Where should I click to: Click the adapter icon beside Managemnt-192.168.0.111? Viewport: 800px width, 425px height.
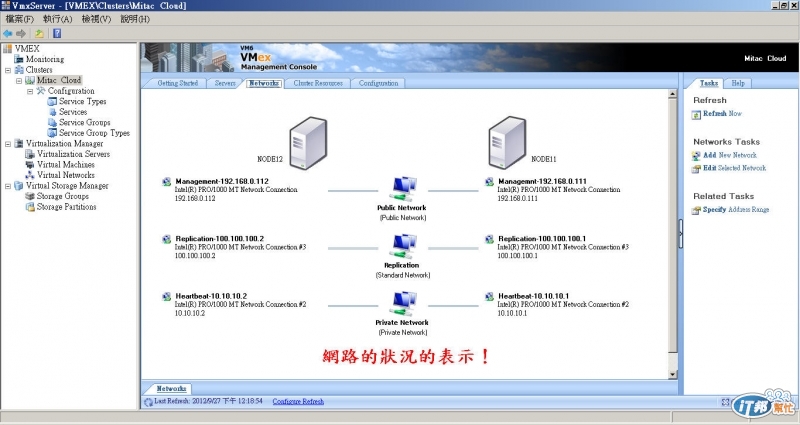(489, 182)
